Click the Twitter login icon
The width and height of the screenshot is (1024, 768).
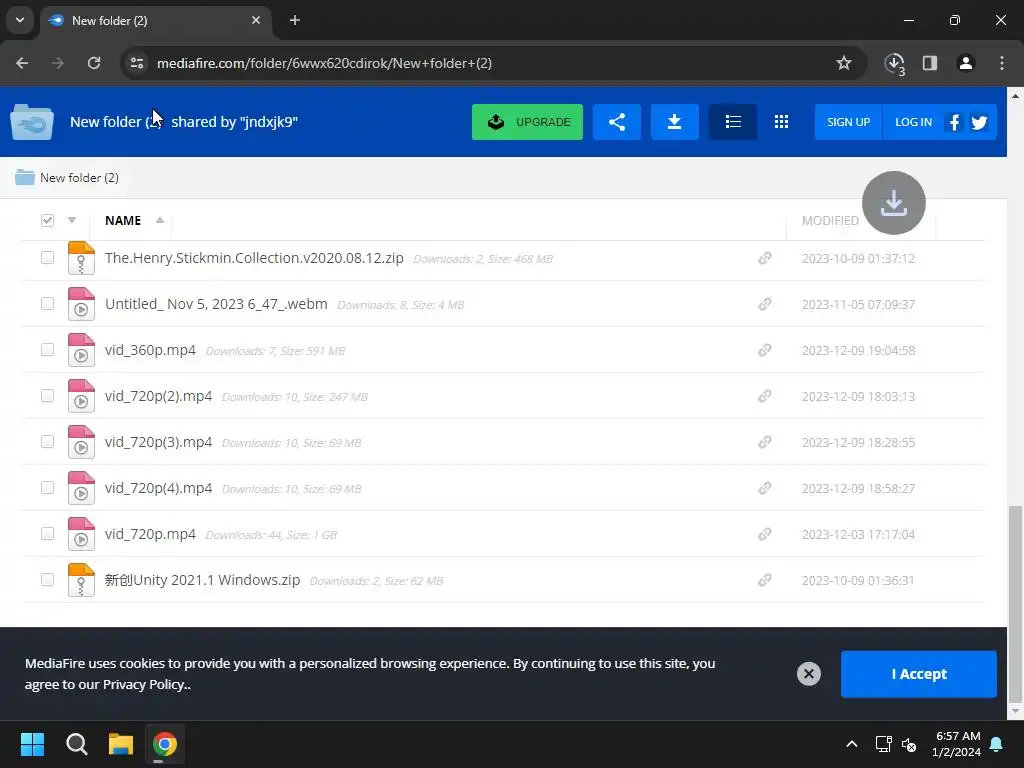[979, 122]
